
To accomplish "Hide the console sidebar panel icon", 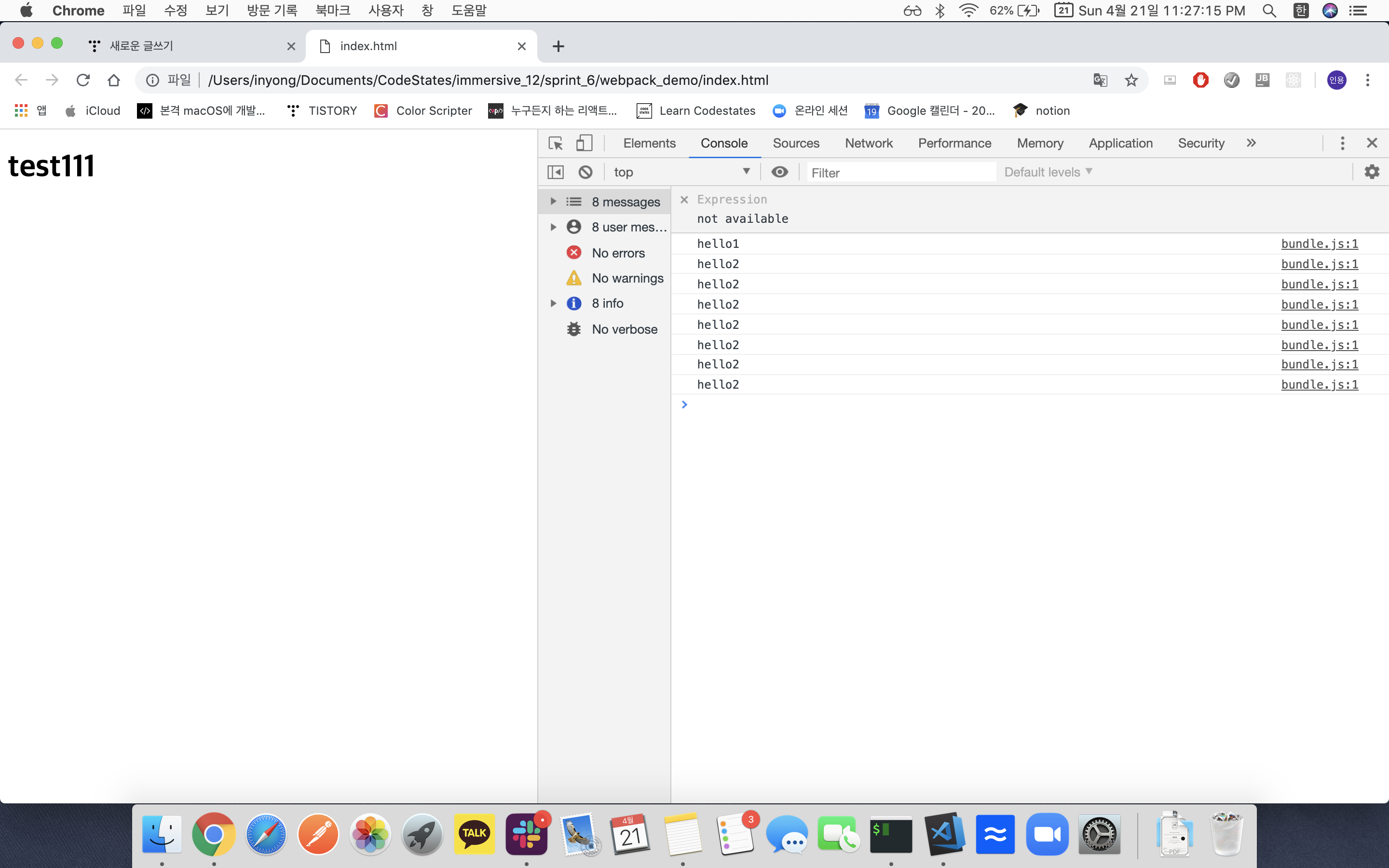I will [555, 172].
